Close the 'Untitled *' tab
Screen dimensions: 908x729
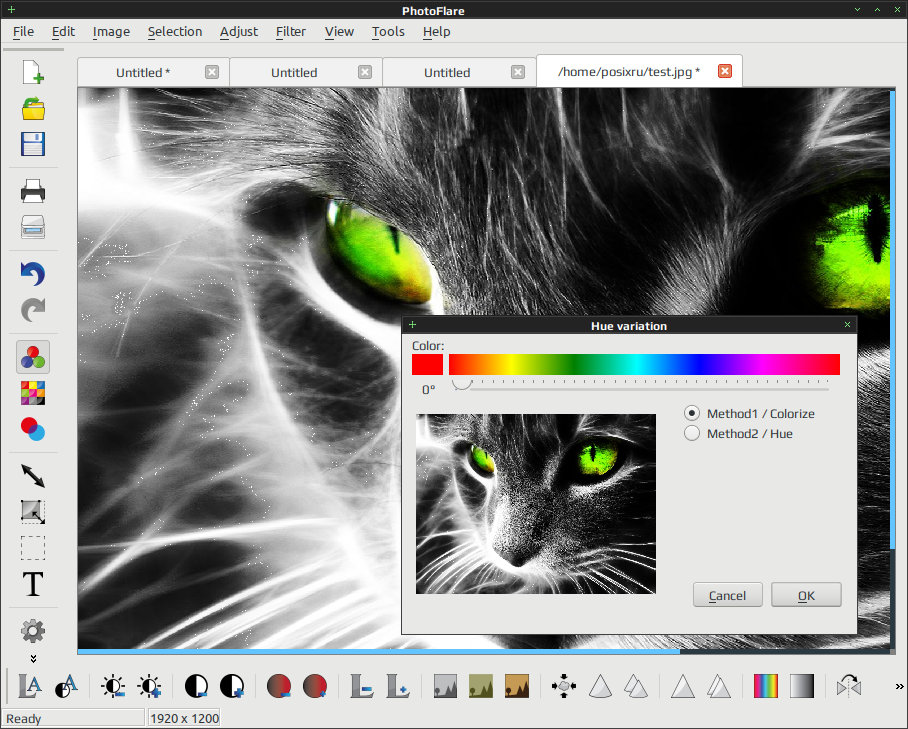[212, 72]
